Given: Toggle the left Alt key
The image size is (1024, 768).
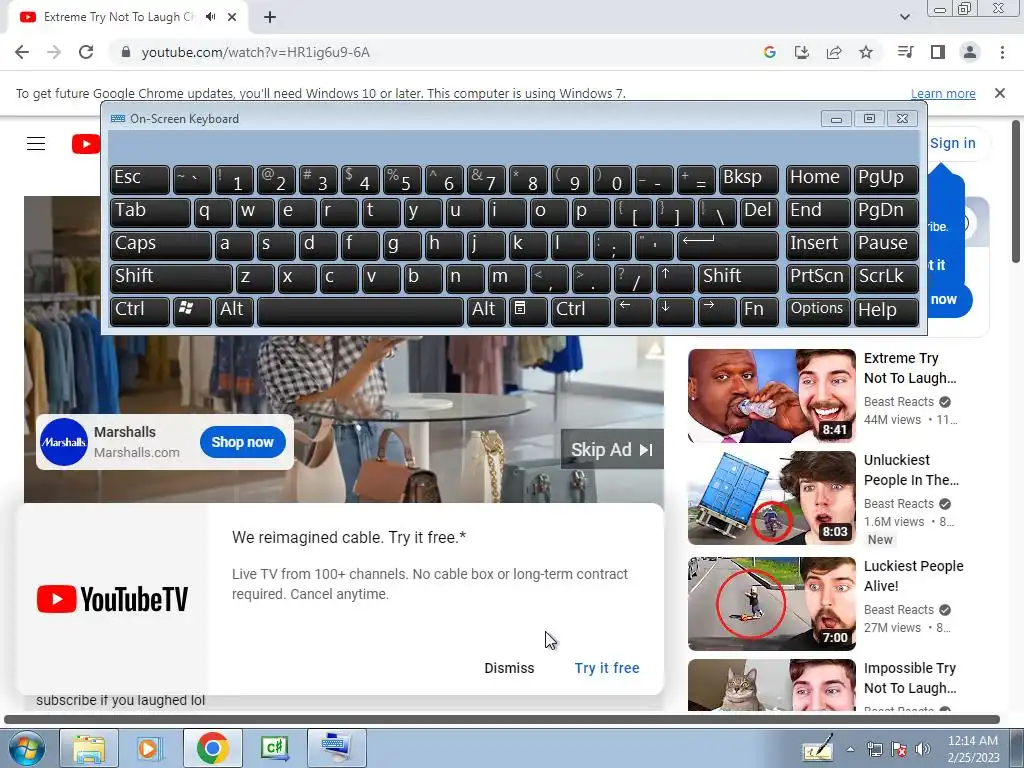Looking at the screenshot, I should (x=234, y=311).
